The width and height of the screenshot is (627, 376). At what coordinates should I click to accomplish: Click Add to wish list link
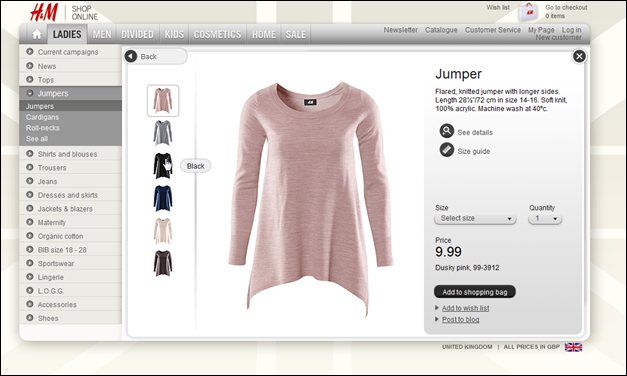[465, 308]
